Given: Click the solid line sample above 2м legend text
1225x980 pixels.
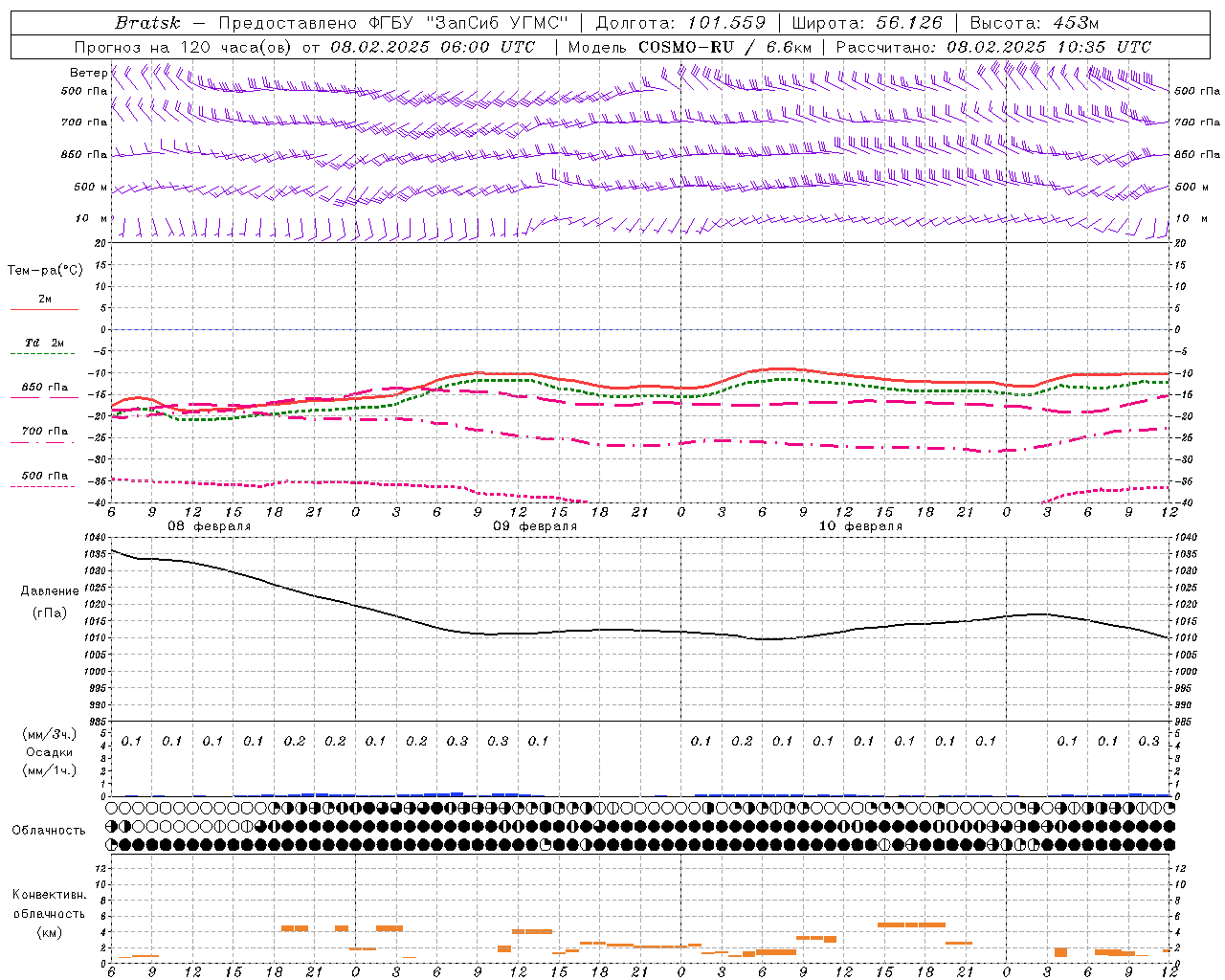Looking at the screenshot, I should tap(44, 310).
